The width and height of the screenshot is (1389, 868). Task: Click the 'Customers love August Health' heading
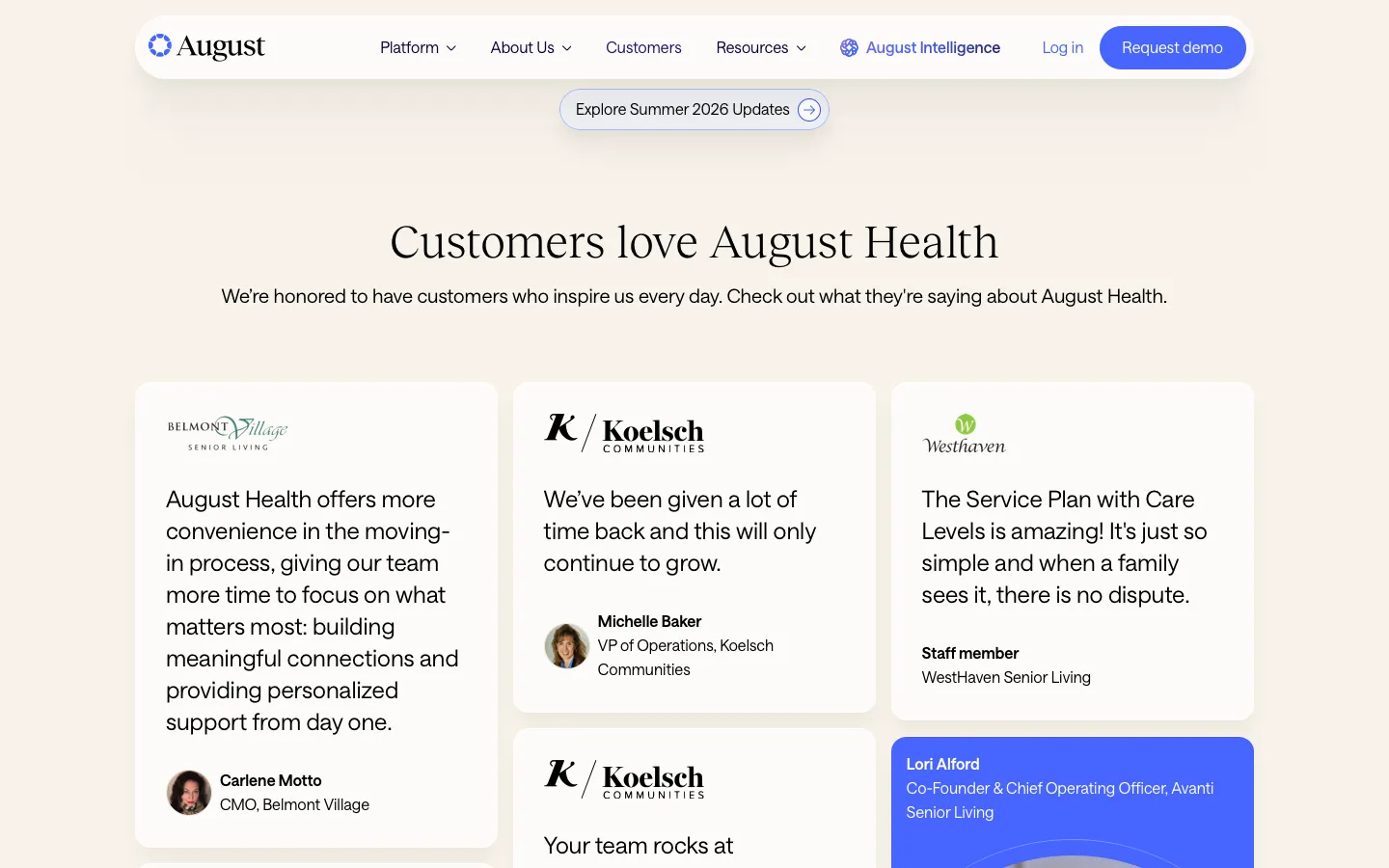(x=694, y=242)
